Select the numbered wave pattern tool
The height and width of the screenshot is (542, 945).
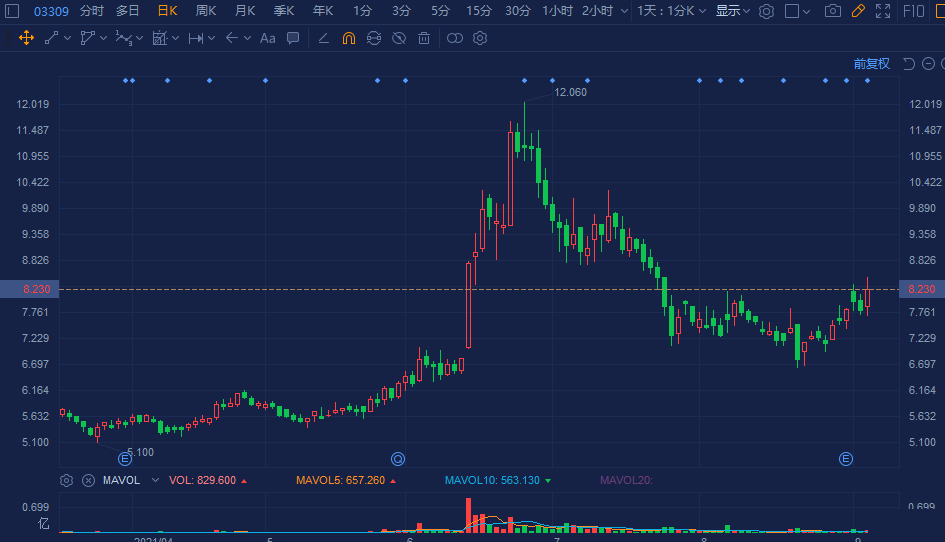point(124,38)
